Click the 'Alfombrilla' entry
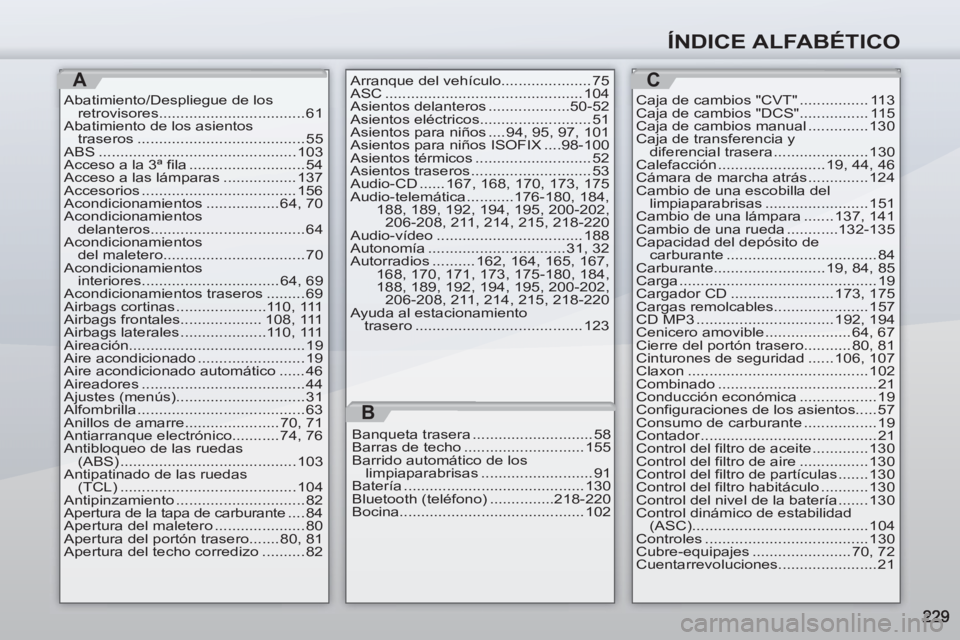 [193, 409]
